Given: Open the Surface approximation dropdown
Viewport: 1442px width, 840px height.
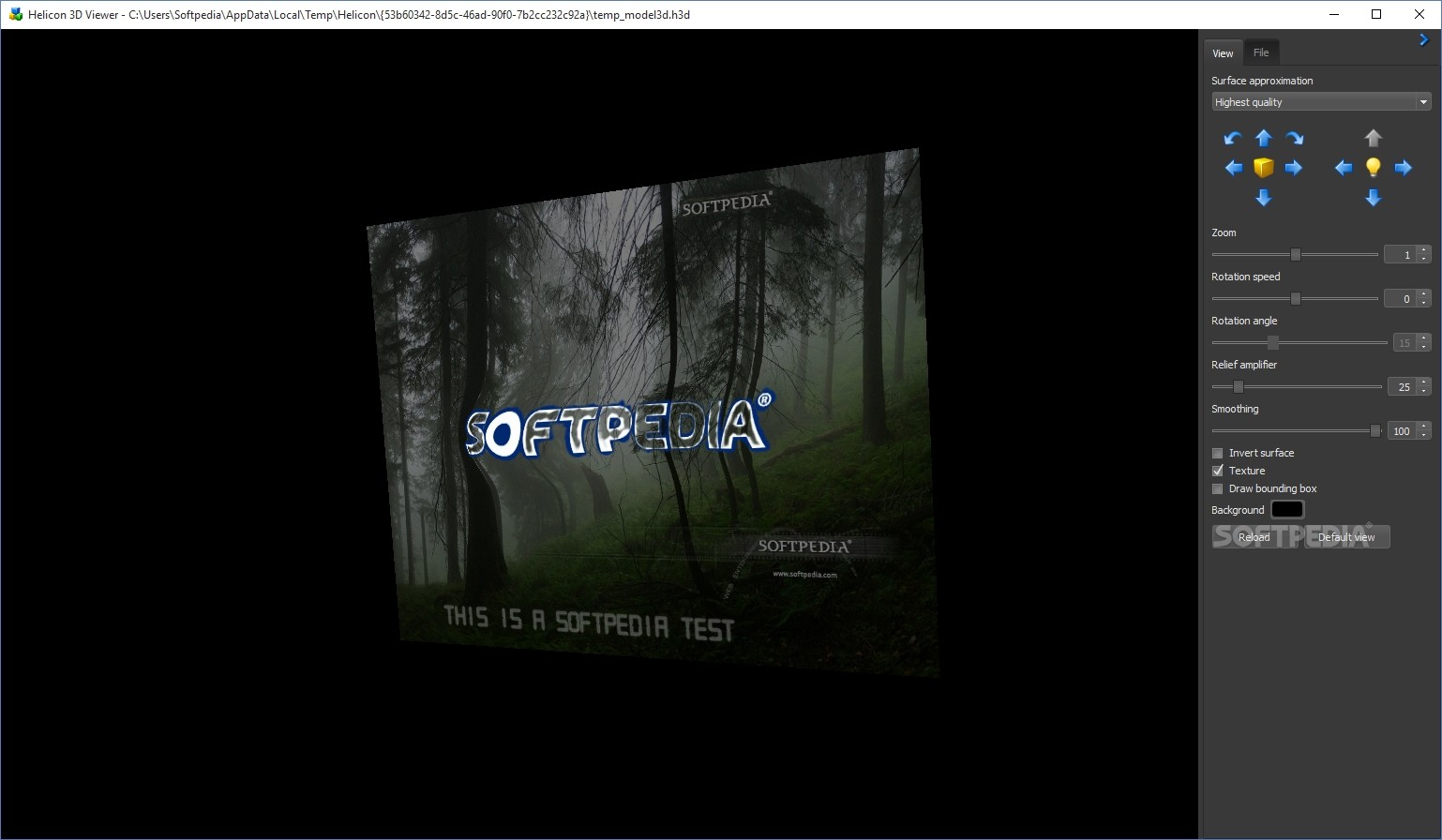Looking at the screenshot, I should tap(1321, 102).
